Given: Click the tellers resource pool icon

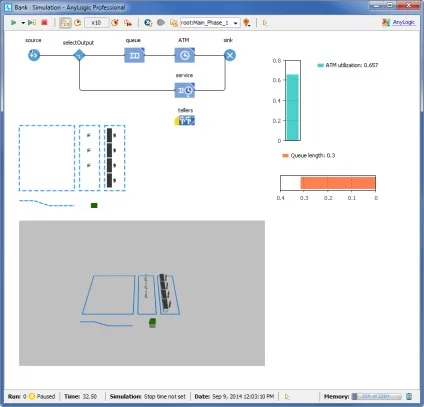Looking at the screenshot, I should pyautogui.click(x=185, y=120).
